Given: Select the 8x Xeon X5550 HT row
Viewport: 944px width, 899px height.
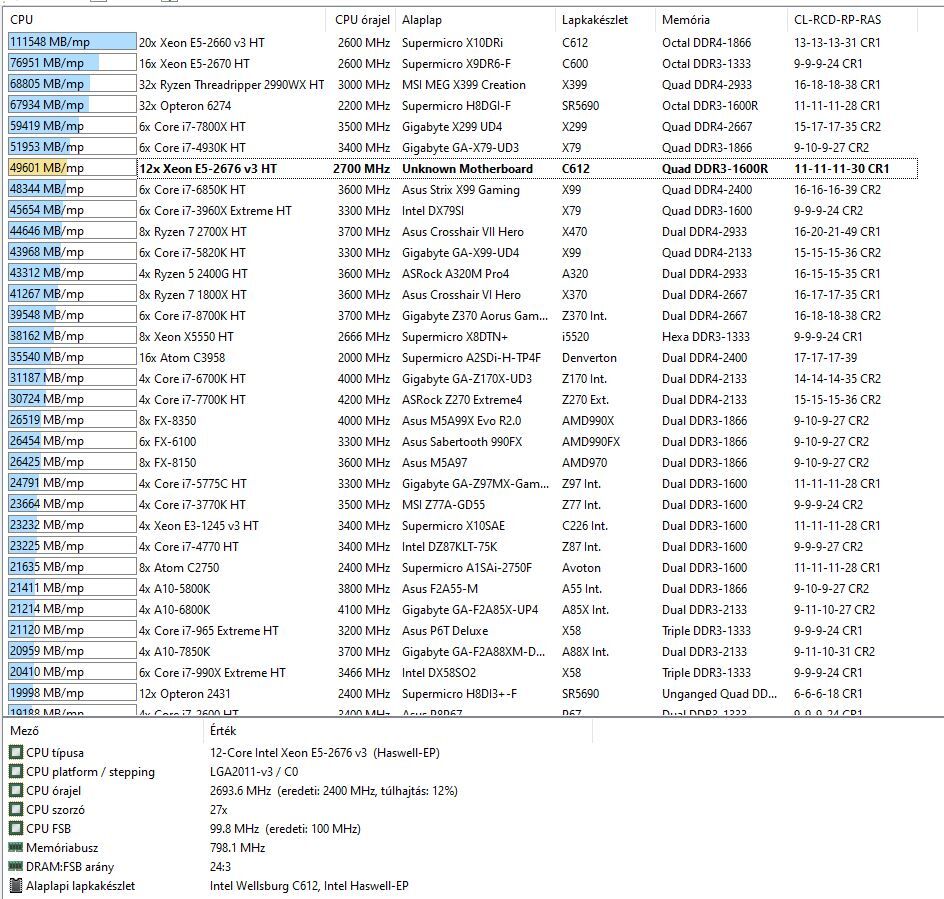Looking at the screenshot, I should tap(462, 337).
